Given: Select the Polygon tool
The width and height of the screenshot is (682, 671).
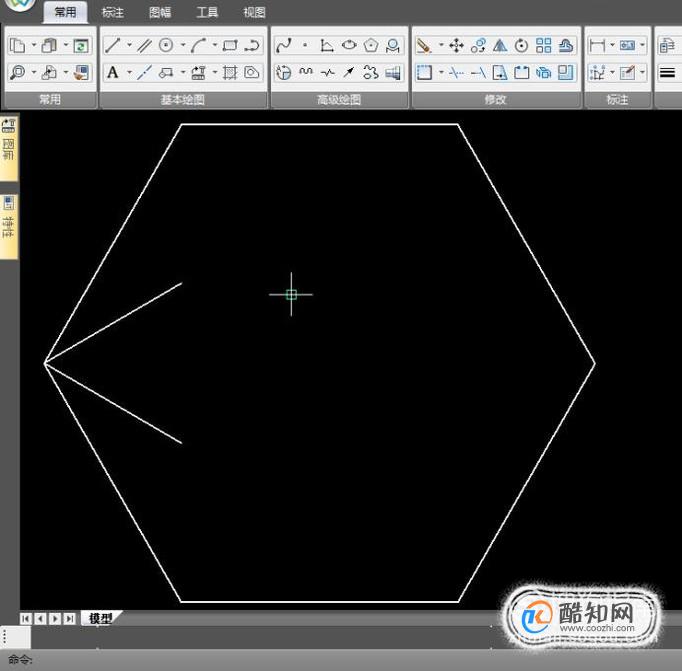Looking at the screenshot, I should tap(371, 45).
